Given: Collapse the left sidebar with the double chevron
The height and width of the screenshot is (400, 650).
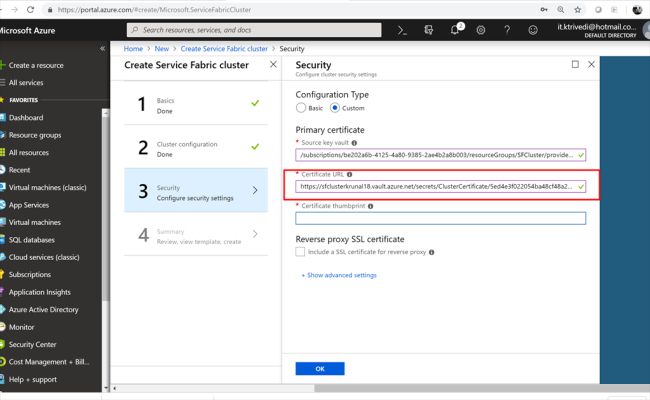Looking at the screenshot, I should click(102, 48).
